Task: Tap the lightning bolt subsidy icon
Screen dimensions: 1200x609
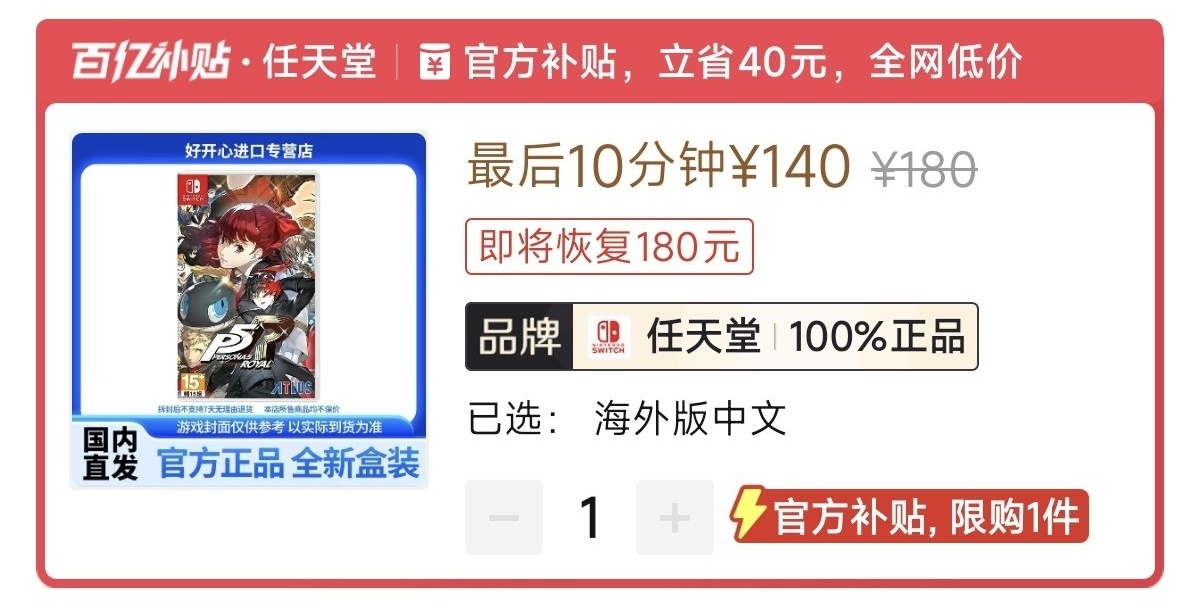Action: (750, 515)
